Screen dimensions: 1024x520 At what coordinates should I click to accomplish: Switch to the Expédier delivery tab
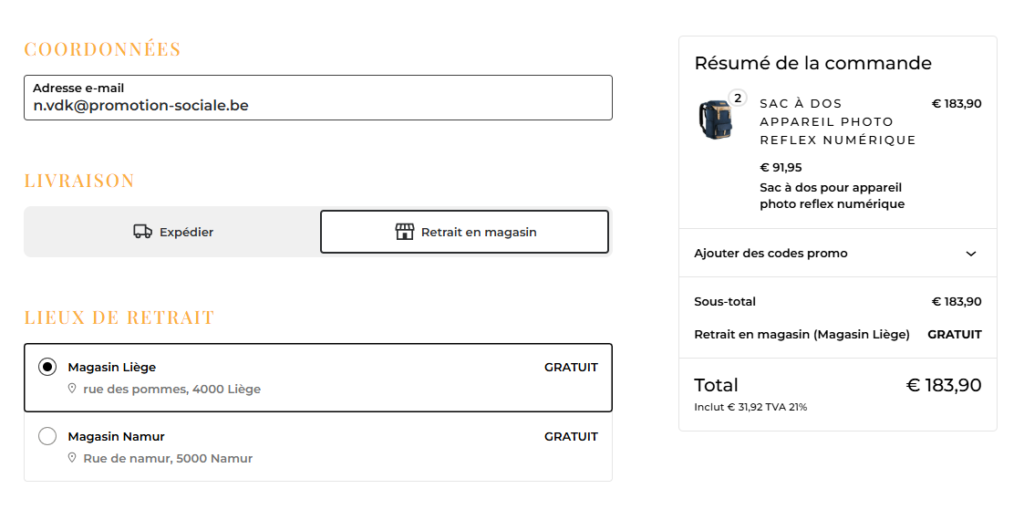coord(173,232)
